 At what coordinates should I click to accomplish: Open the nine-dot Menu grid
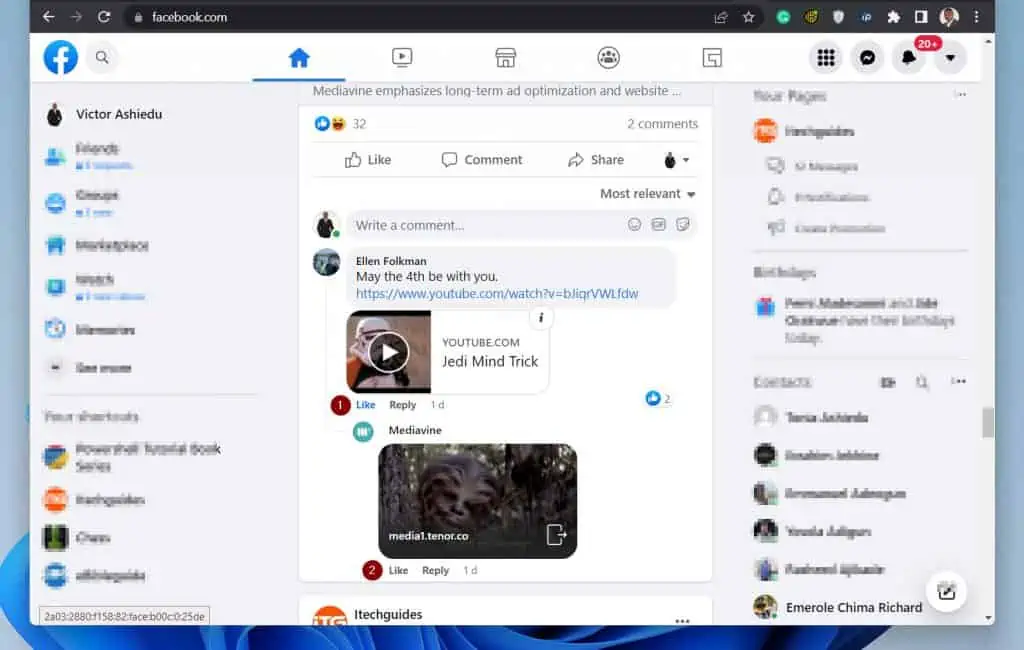(x=826, y=57)
